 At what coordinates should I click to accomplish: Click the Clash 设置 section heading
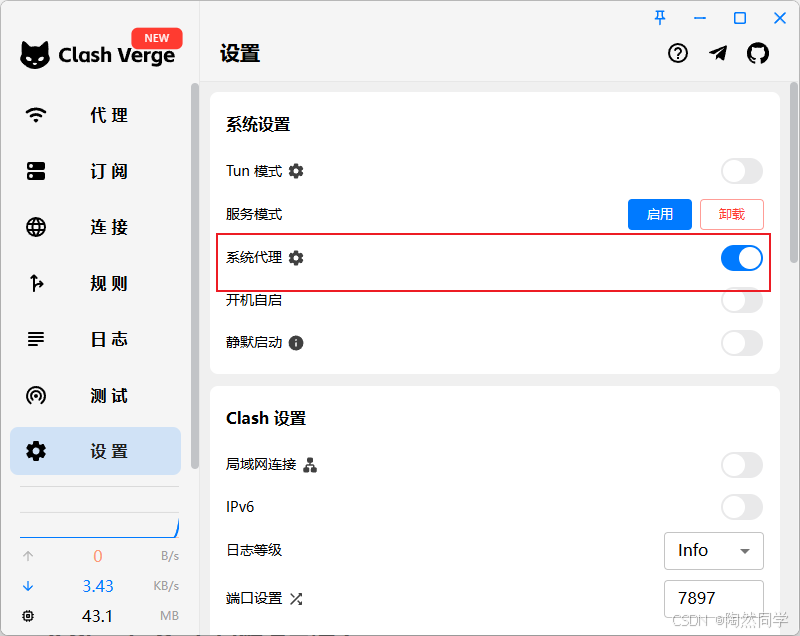[x=266, y=418]
